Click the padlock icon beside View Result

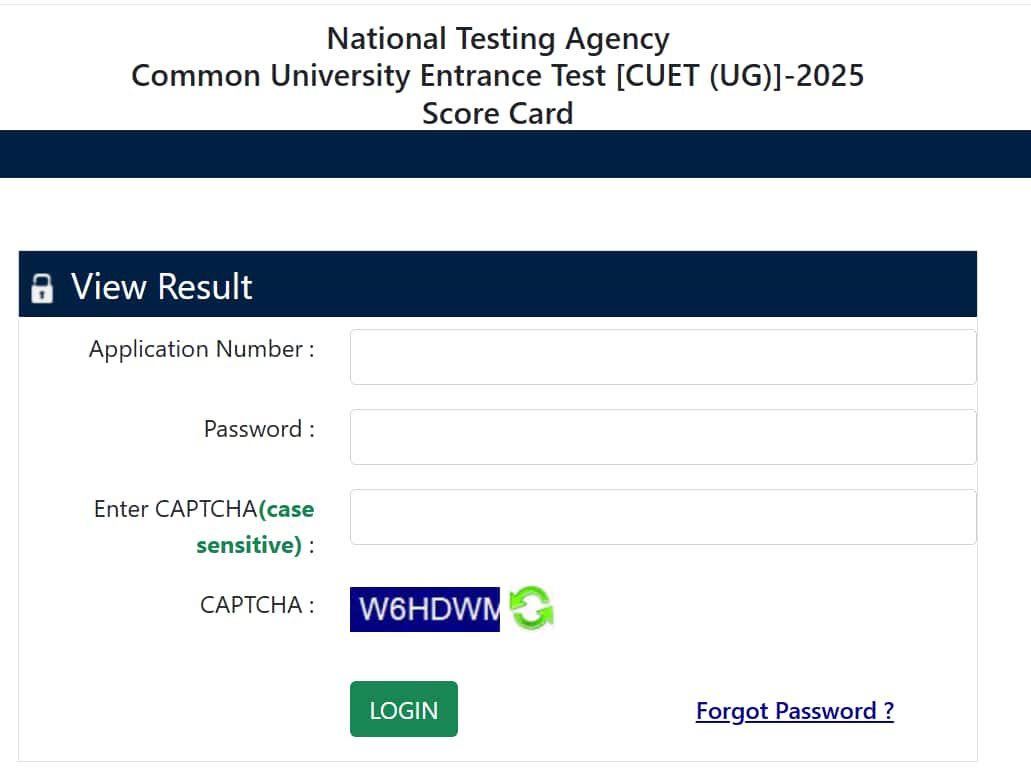pyautogui.click(x=42, y=287)
